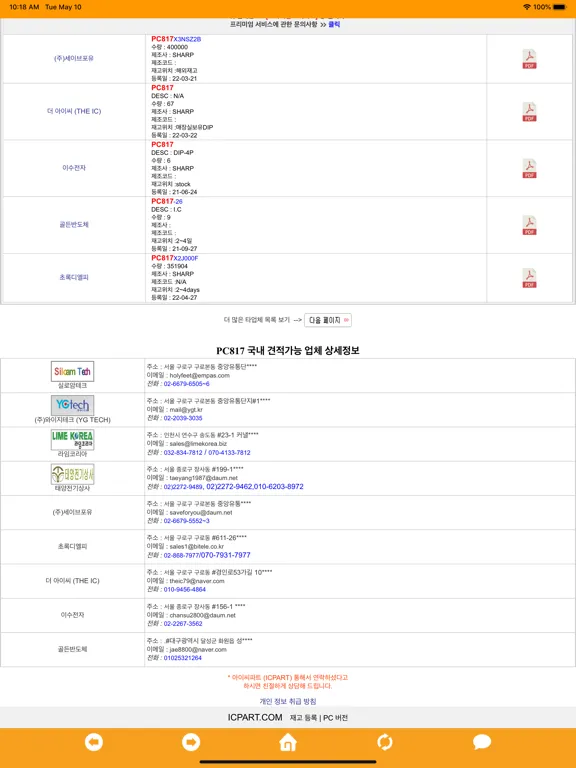Click '(주)와이지테크 (YG TECH)' company name label
The width and height of the screenshot is (576, 768).
click(72, 420)
